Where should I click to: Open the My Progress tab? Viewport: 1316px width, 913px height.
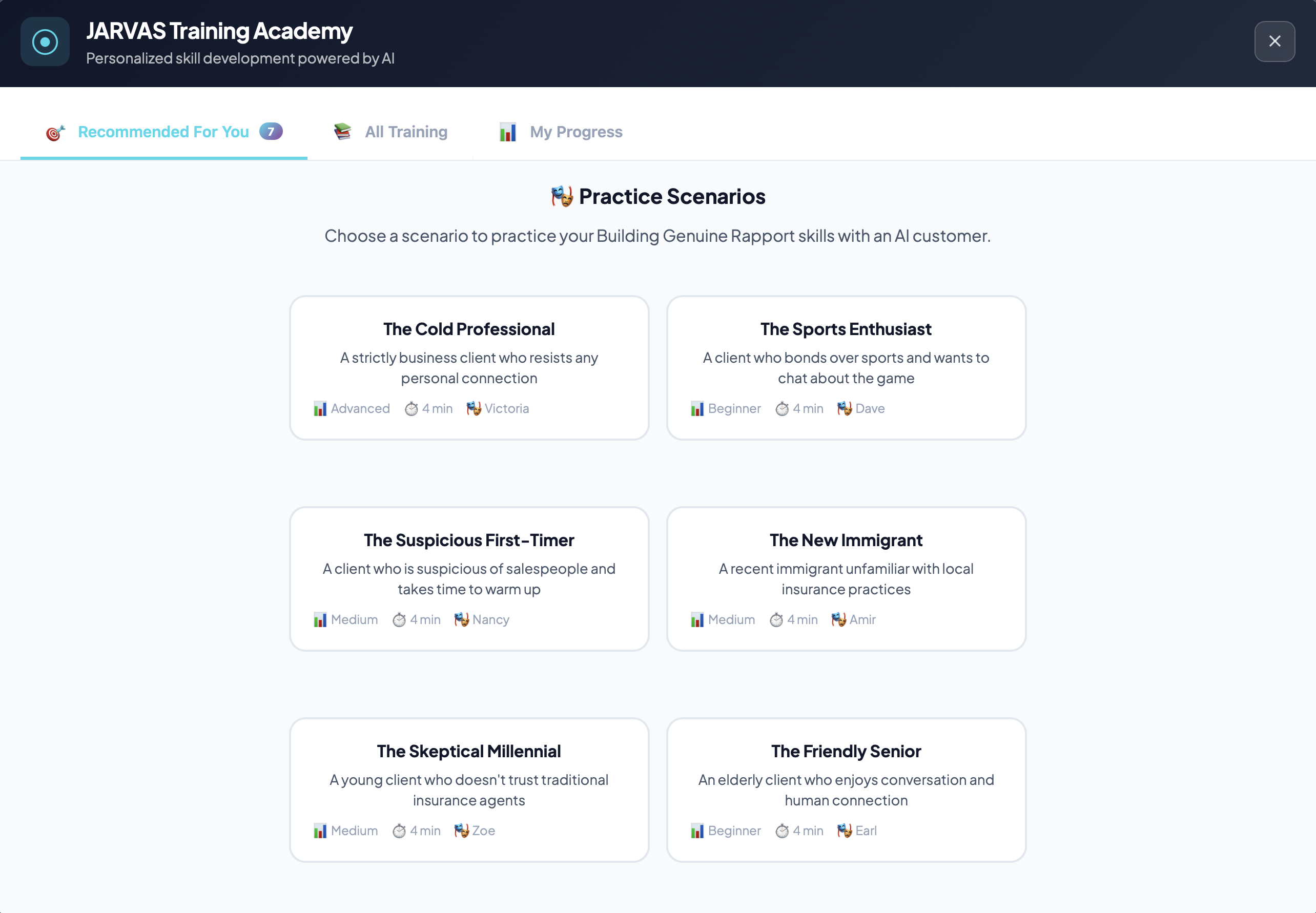[x=575, y=132]
